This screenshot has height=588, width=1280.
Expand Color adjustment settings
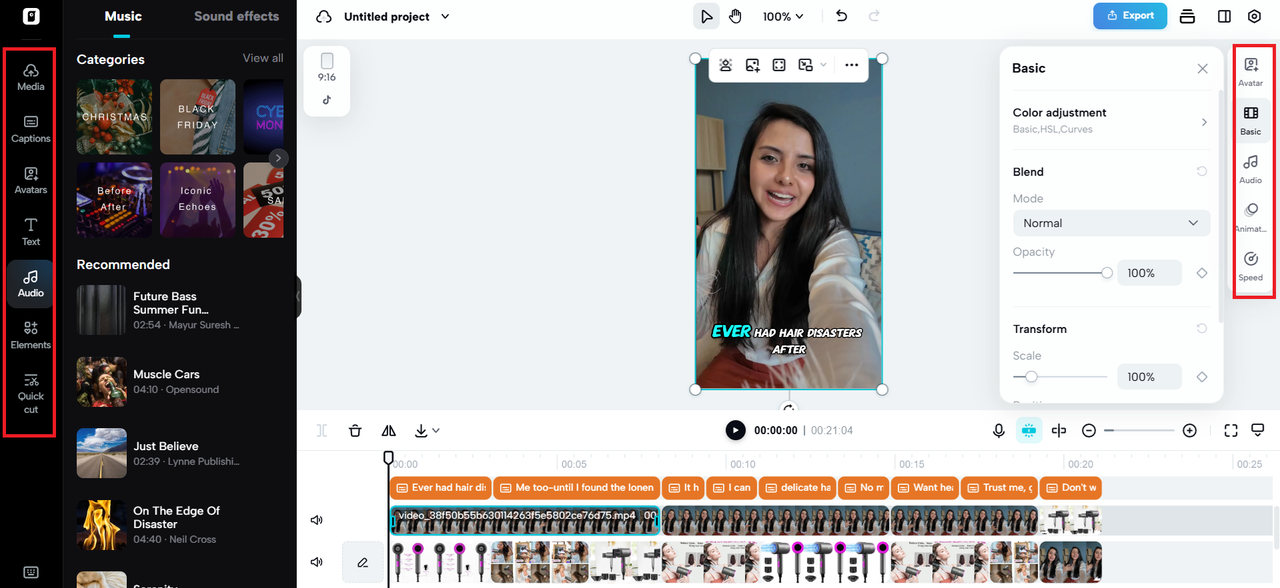(x=1111, y=120)
